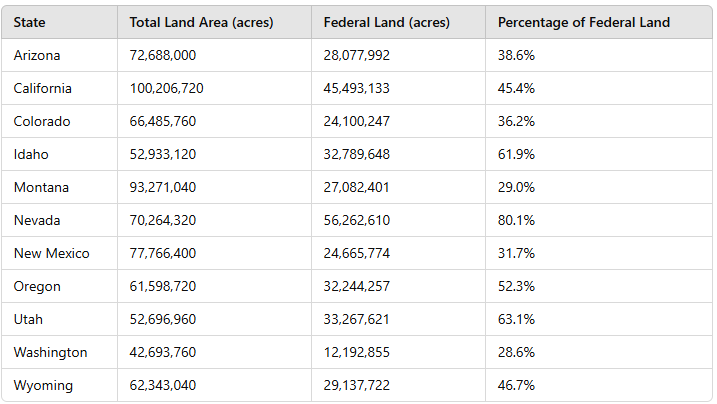Select California's total land area 100,206,720
The height and width of the screenshot is (404, 717).
[166, 88]
